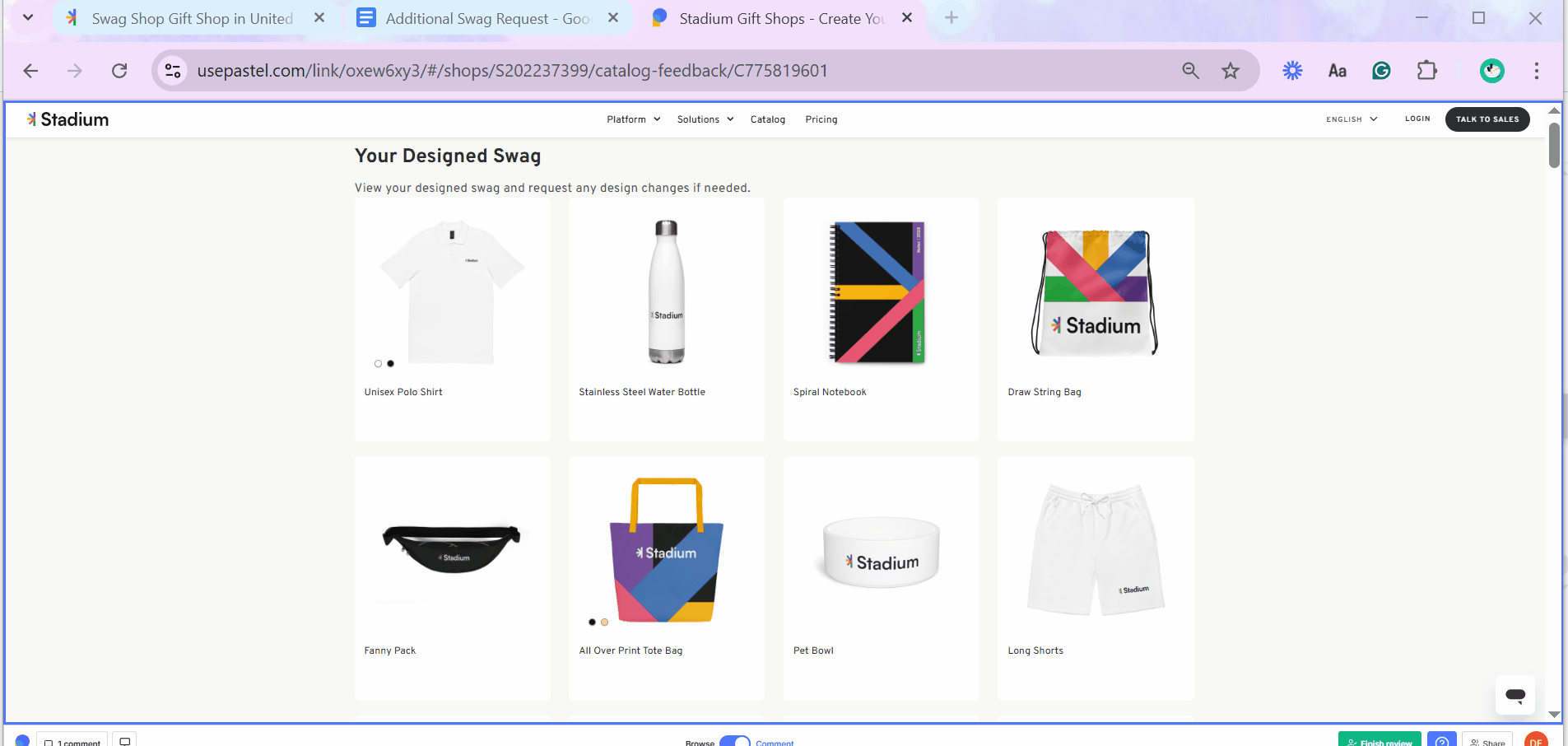Open browser extensions puzzle icon
Viewport: 1568px width, 746px height.
[1426, 71]
